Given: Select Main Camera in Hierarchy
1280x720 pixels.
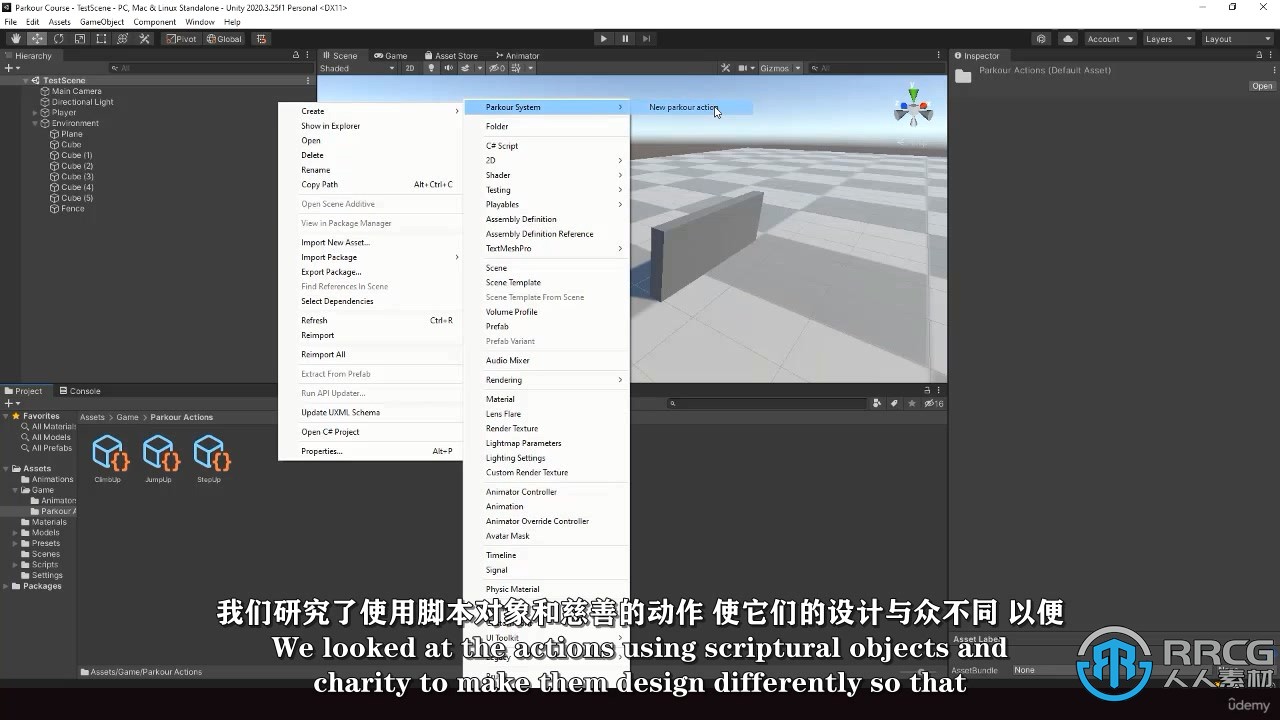Looking at the screenshot, I should pos(76,91).
